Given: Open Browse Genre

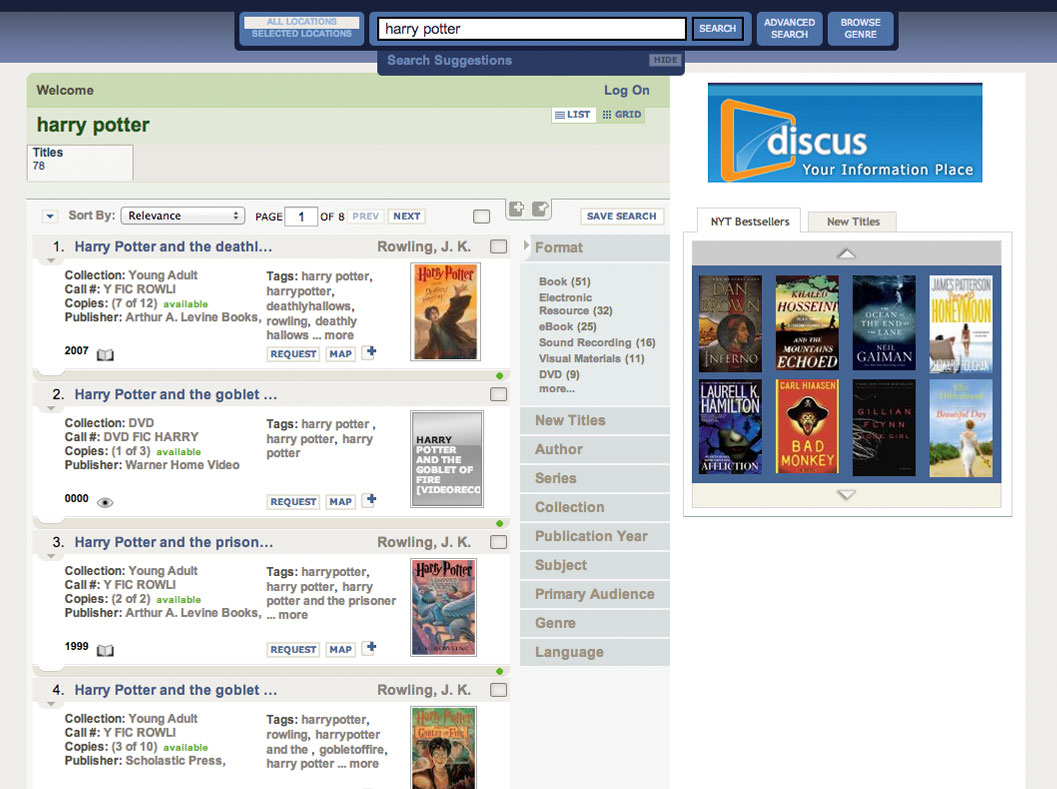Looking at the screenshot, I should [860, 28].
